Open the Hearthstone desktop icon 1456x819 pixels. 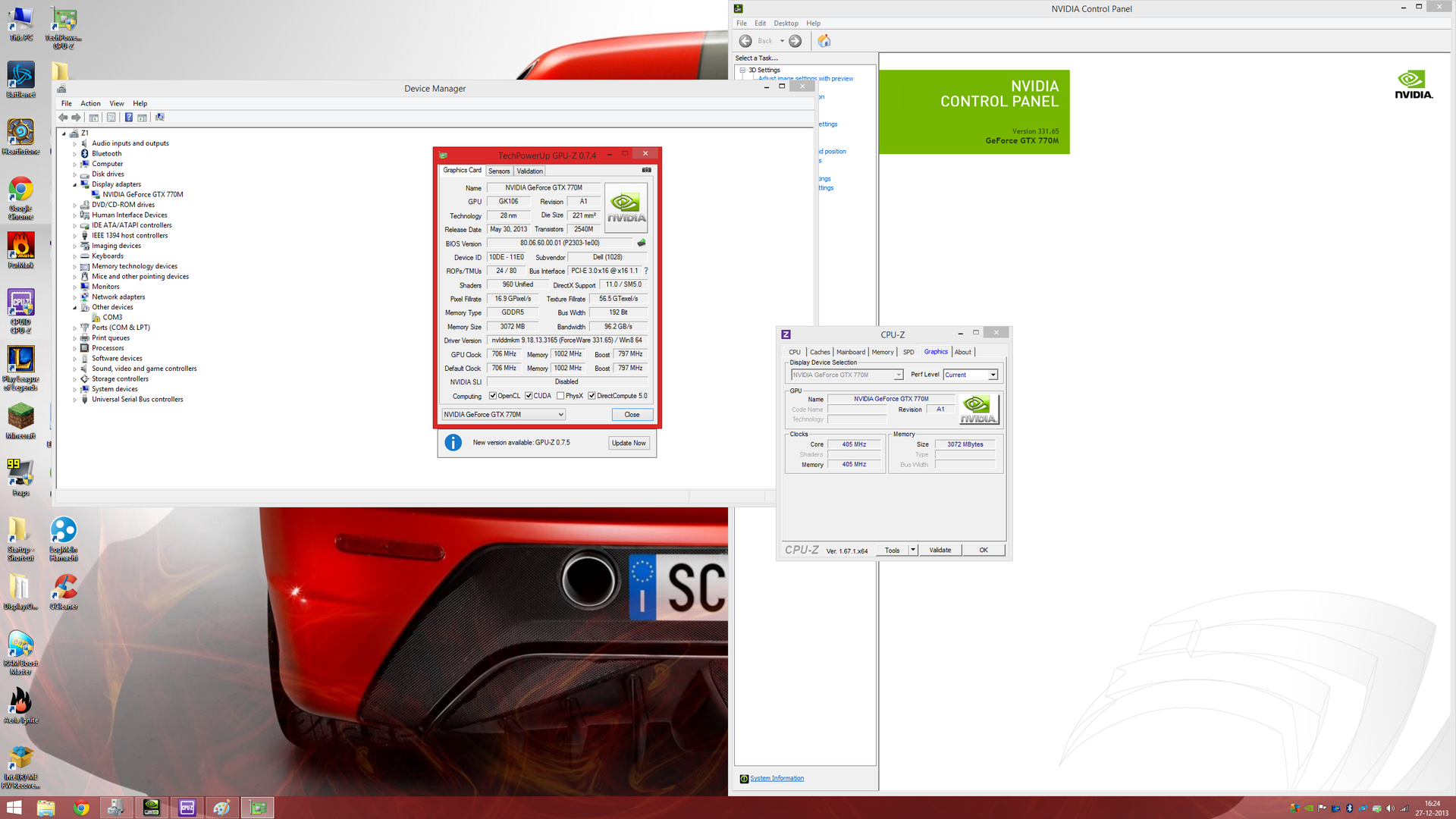point(20,136)
